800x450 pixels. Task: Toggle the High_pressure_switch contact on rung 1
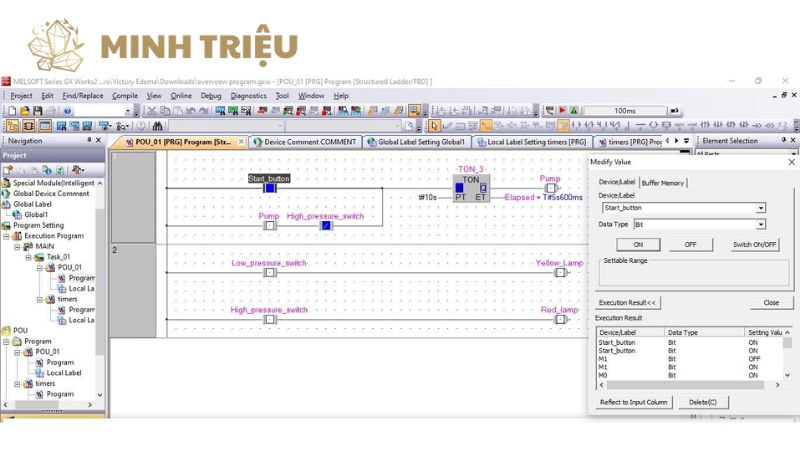326,226
